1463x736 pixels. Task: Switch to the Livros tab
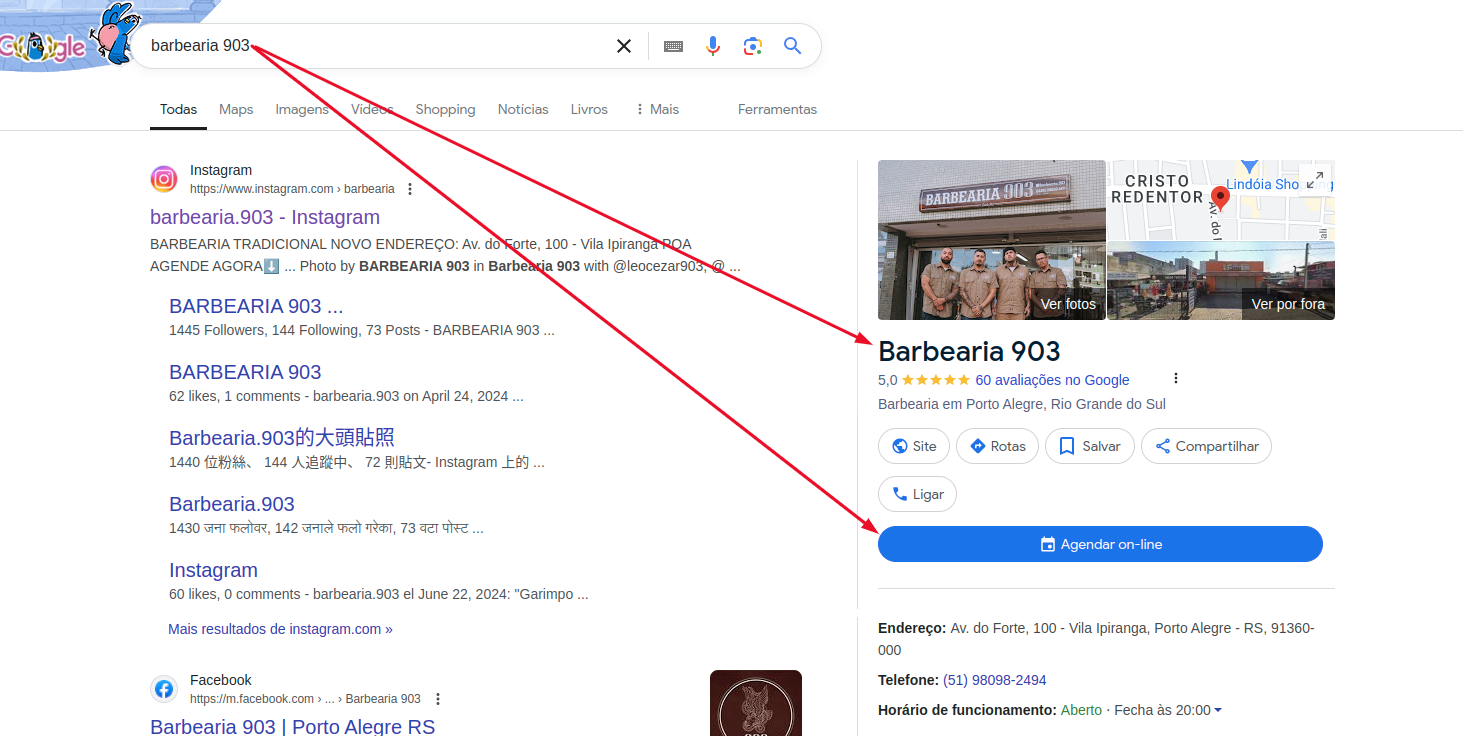[x=589, y=109]
